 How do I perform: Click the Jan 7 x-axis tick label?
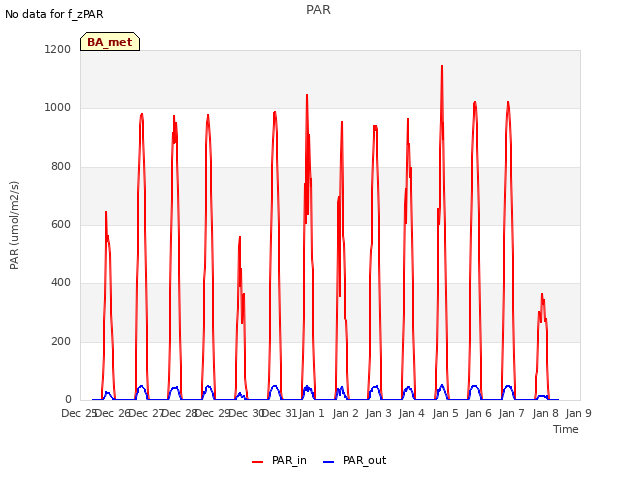pyautogui.click(x=511, y=413)
